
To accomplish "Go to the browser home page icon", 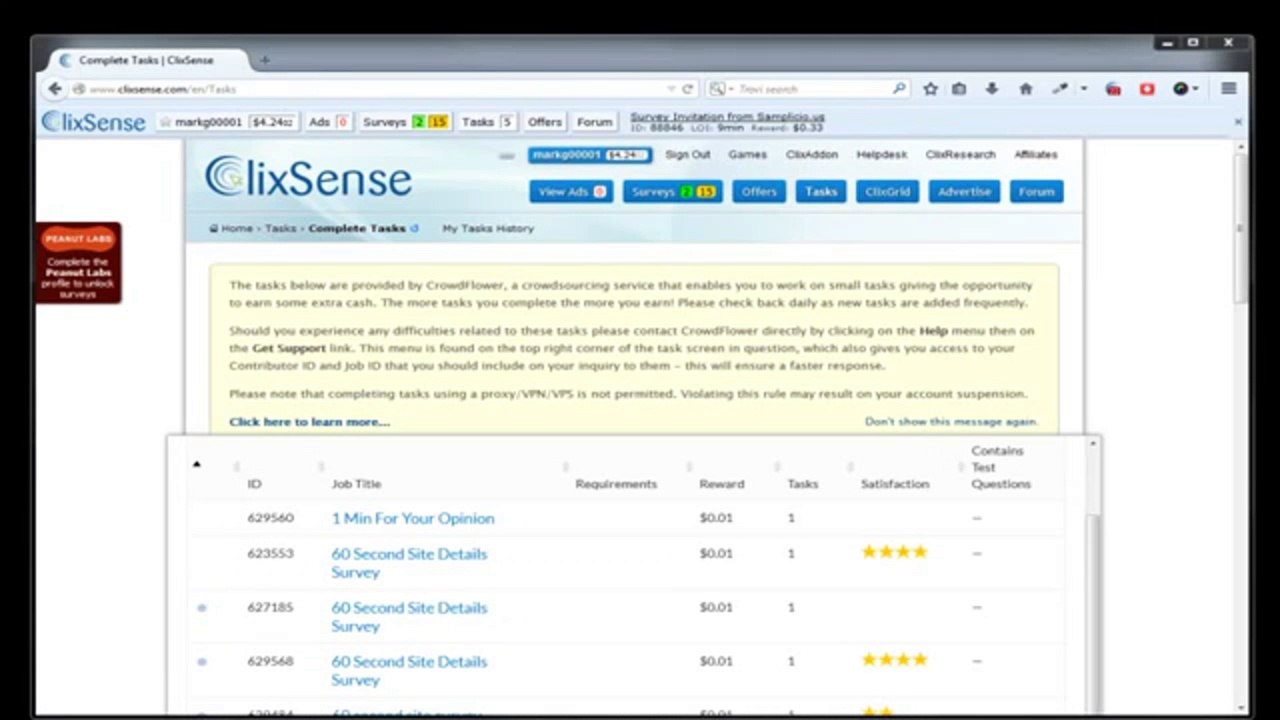I will (1025, 89).
